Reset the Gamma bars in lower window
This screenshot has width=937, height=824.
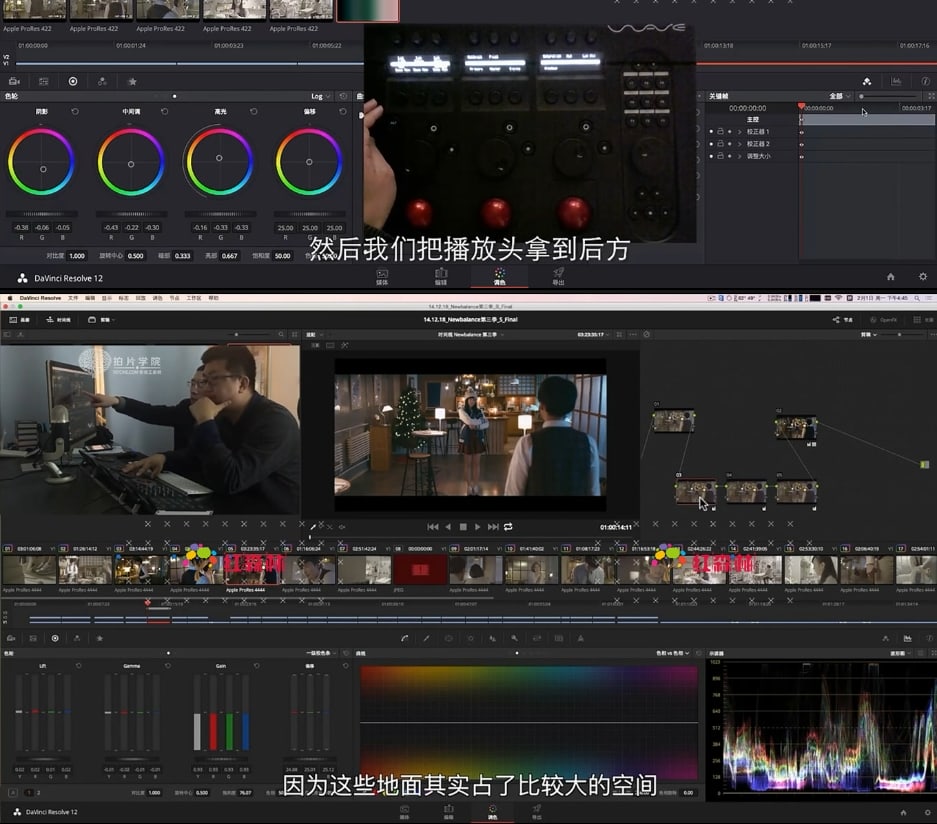point(167,666)
